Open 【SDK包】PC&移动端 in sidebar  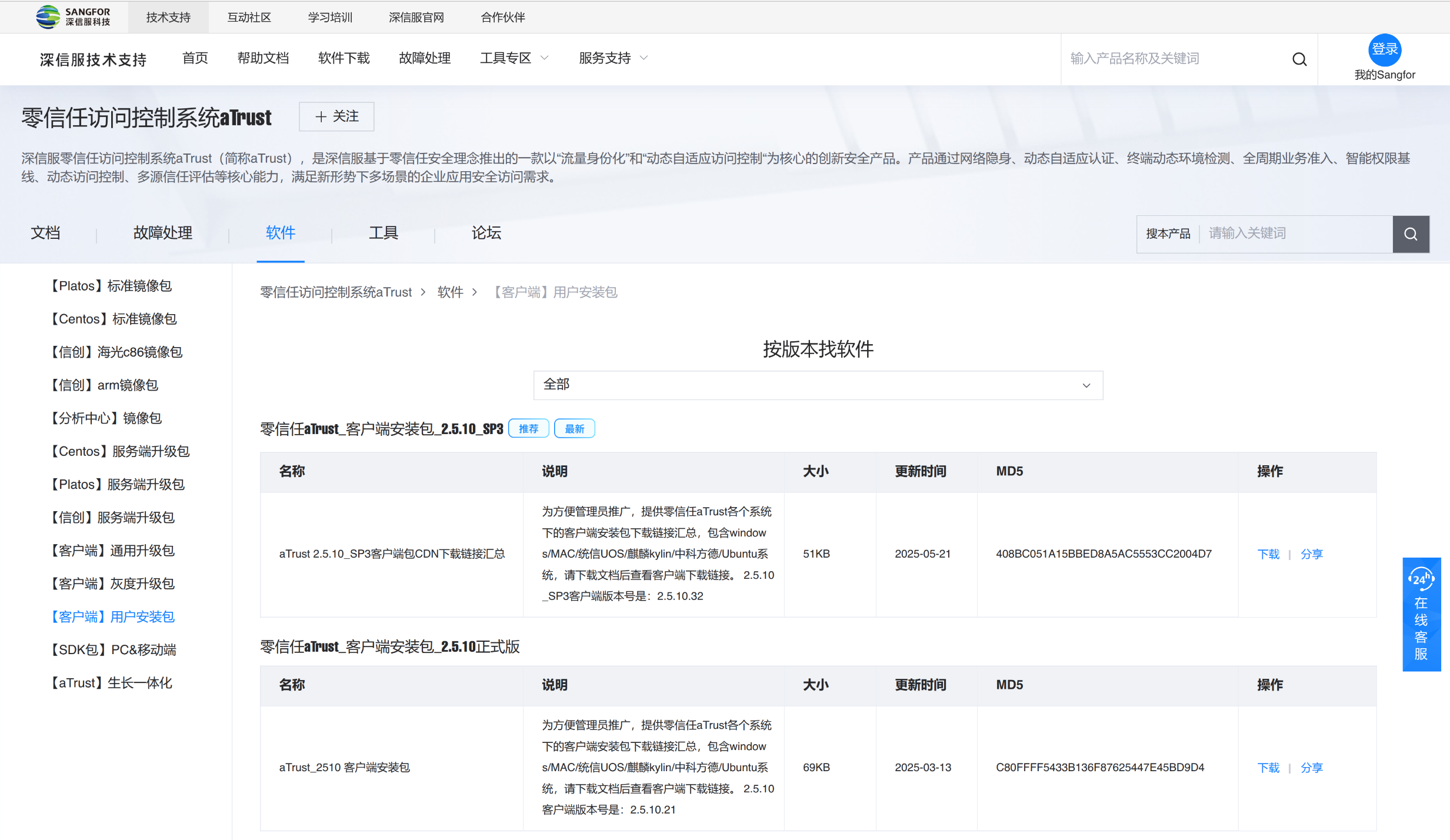tap(112, 649)
